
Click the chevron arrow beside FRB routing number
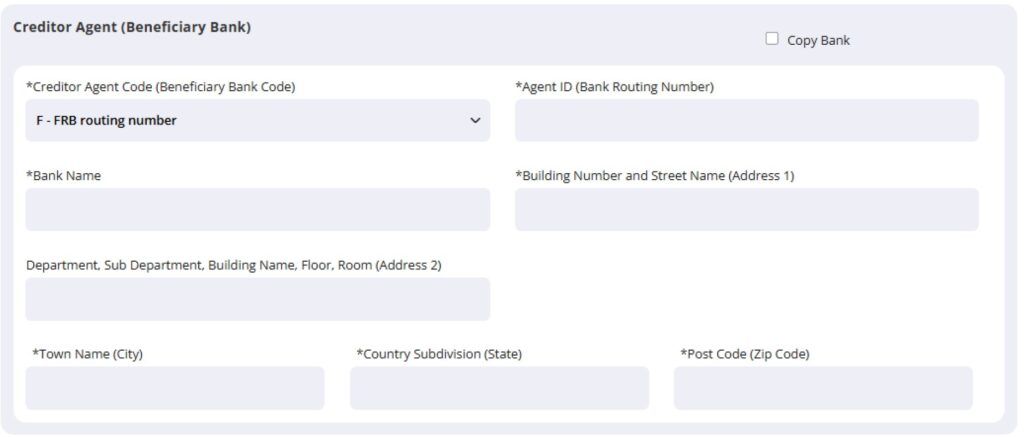[x=475, y=120]
